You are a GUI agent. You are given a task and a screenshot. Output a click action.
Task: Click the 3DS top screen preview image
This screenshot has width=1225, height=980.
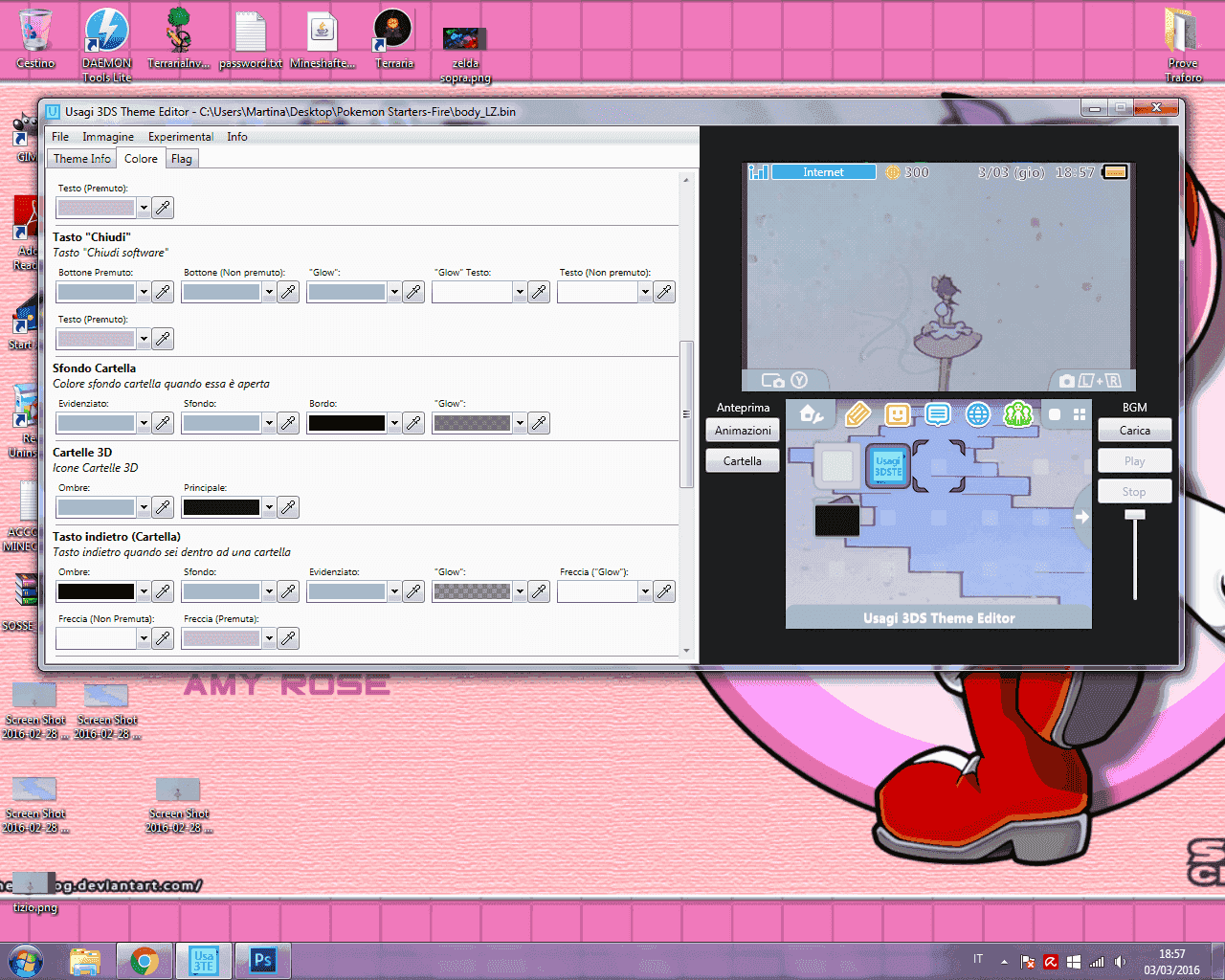tap(939, 278)
